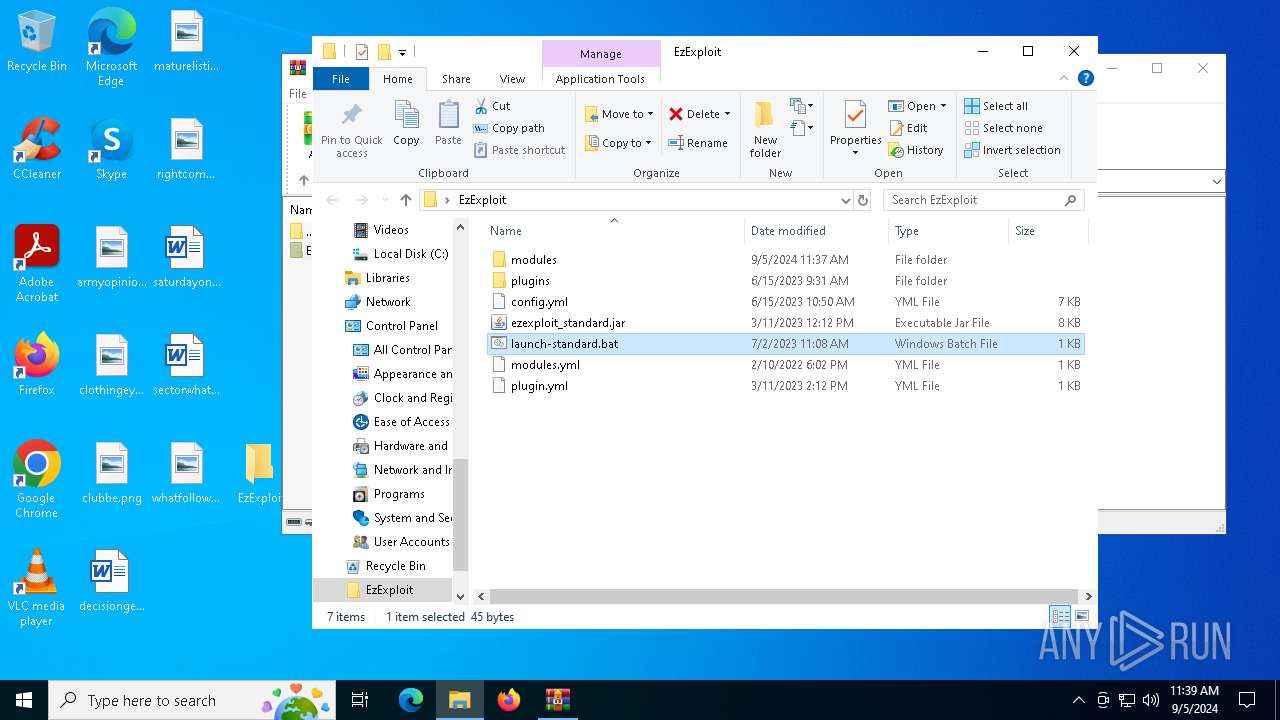Select plugin.yml file
Viewport: 1280px width, 720px height.
785,386
